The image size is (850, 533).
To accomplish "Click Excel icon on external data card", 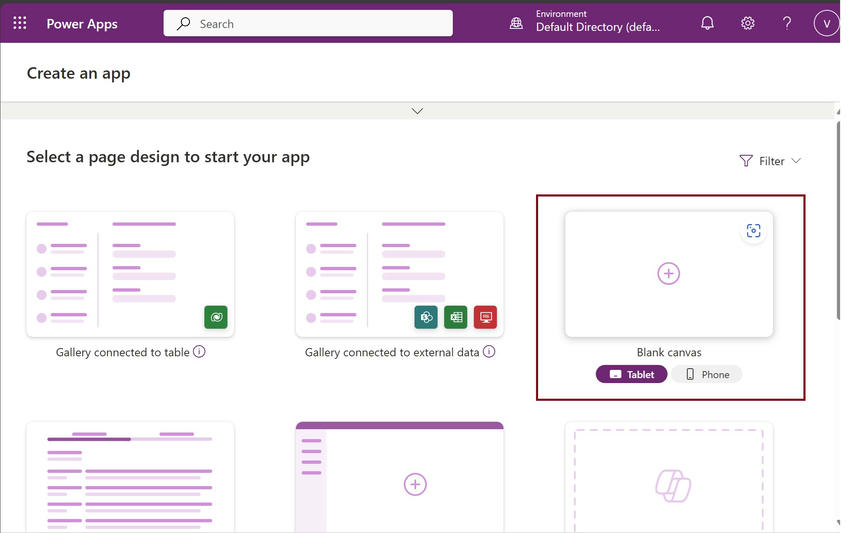I will pyautogui.click(x=456, y=317).
